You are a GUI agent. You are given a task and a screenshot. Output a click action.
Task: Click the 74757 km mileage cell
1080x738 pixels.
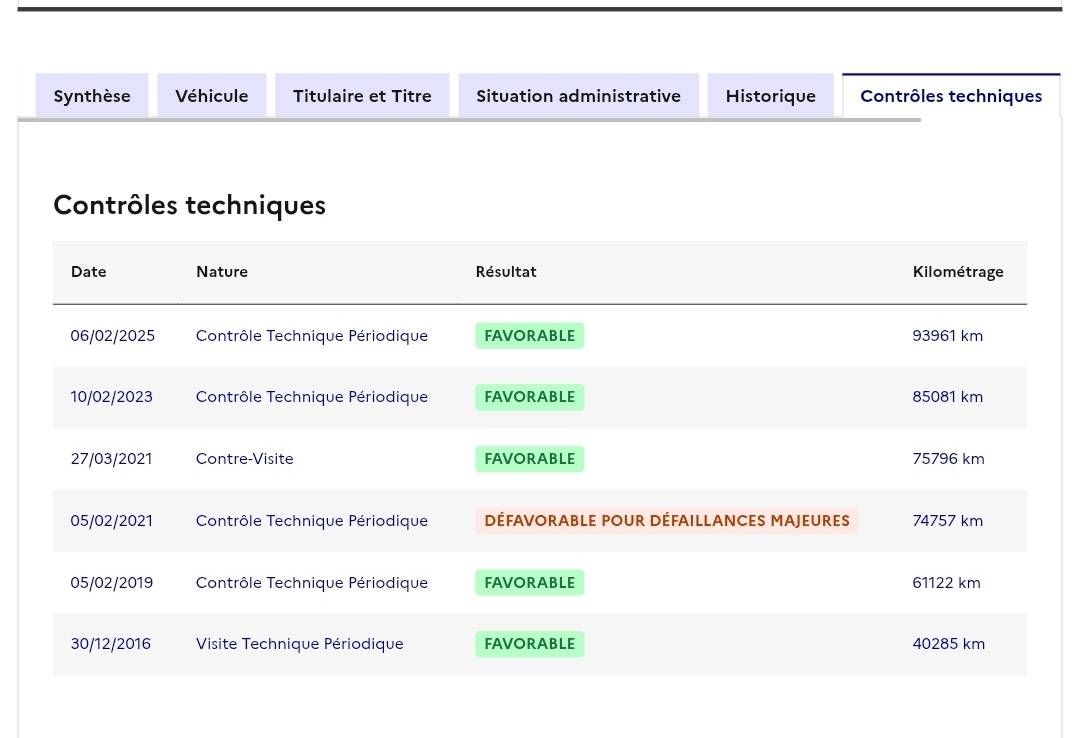coord(947,520)
